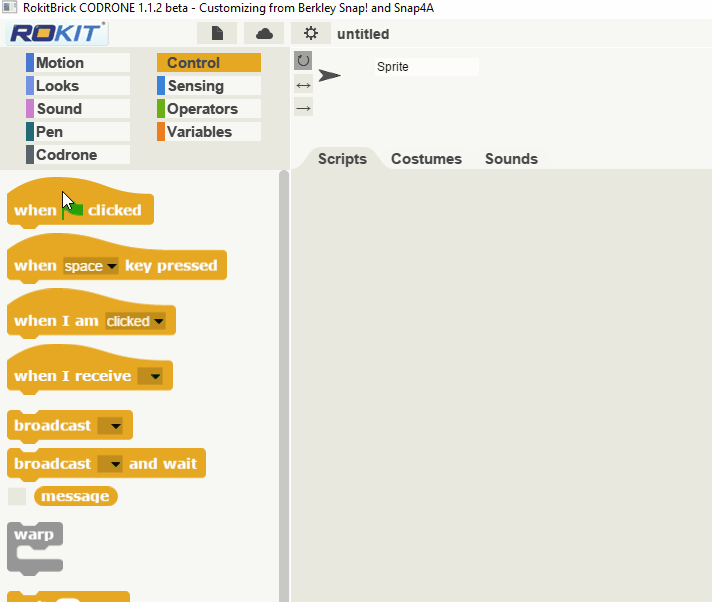The image size is (712, 602).
Task: Click the green flag in when clicked block
Action: (73, 210)
